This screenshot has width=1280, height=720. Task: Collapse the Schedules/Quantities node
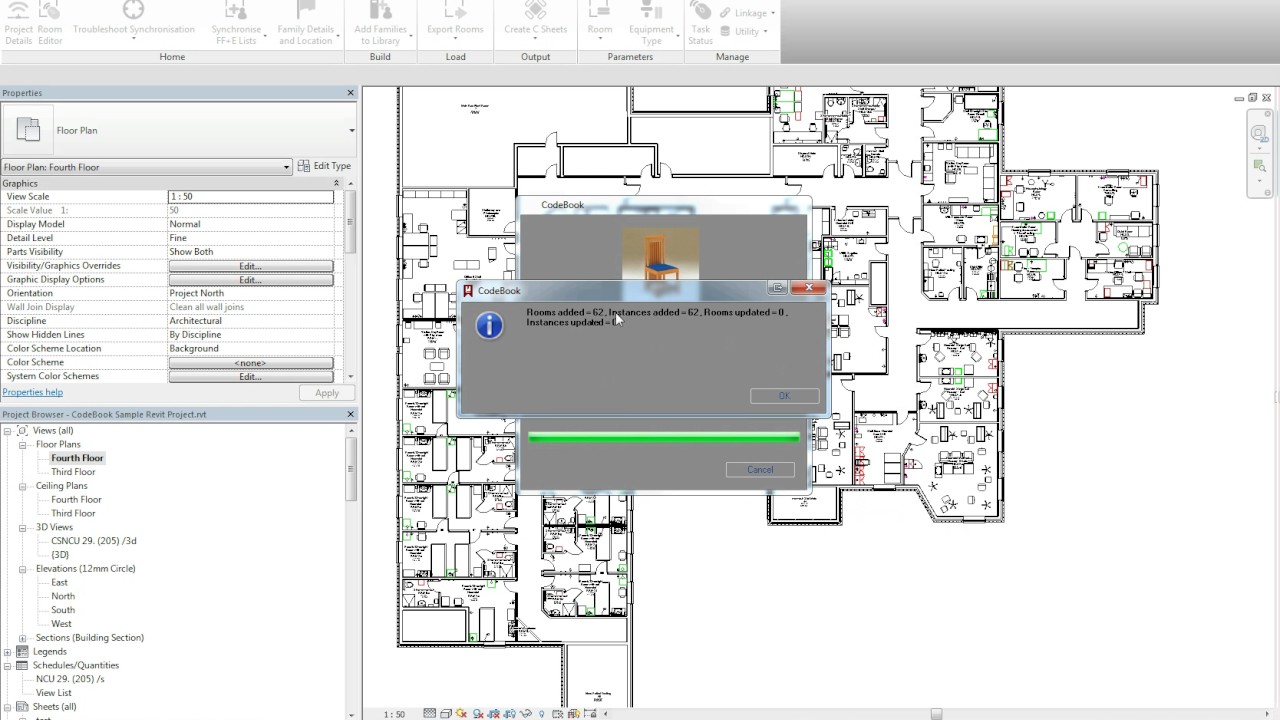pyautogui.click(x=7, y=666)
